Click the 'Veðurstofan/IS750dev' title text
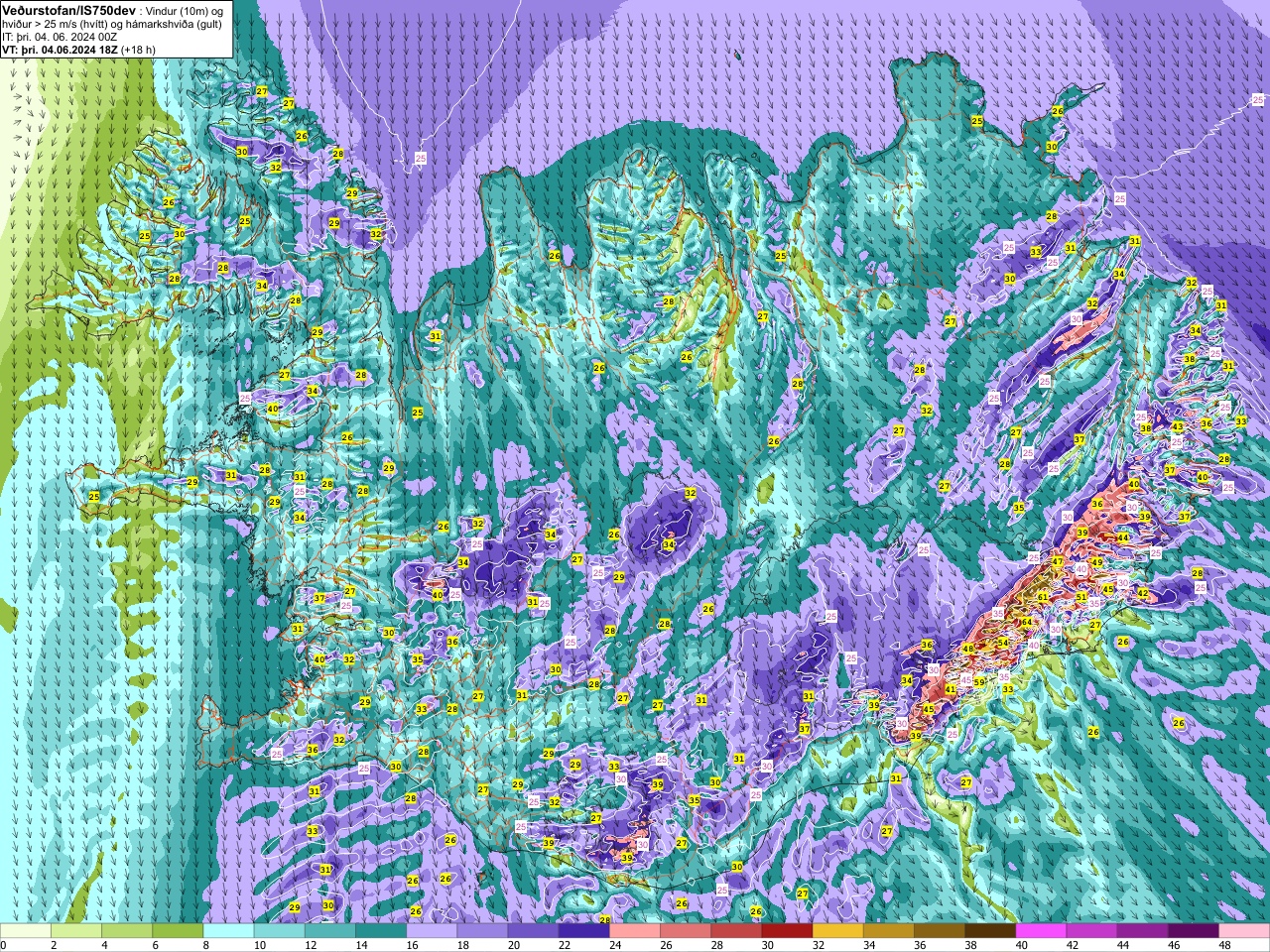The width and height of the screenshot is (1270, 952). coord(69,9)
